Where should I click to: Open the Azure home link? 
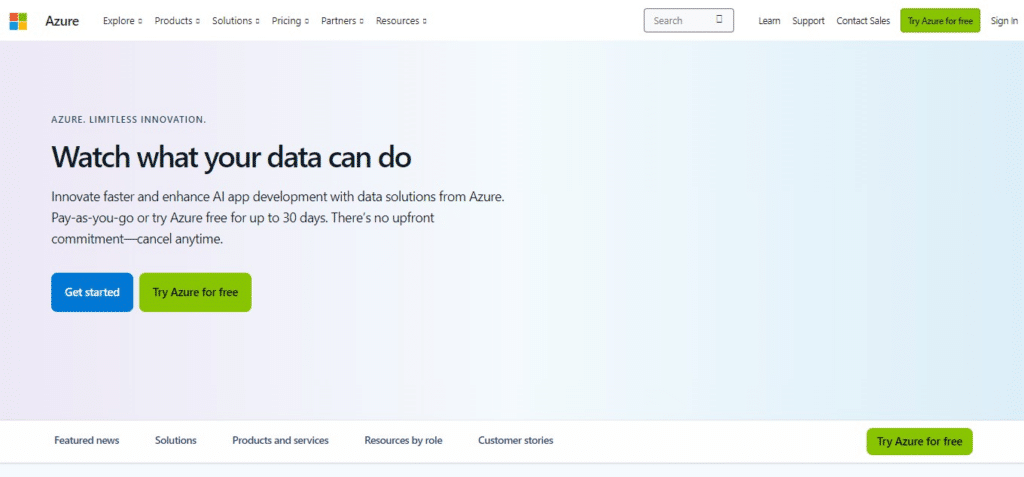coord(62,21)
